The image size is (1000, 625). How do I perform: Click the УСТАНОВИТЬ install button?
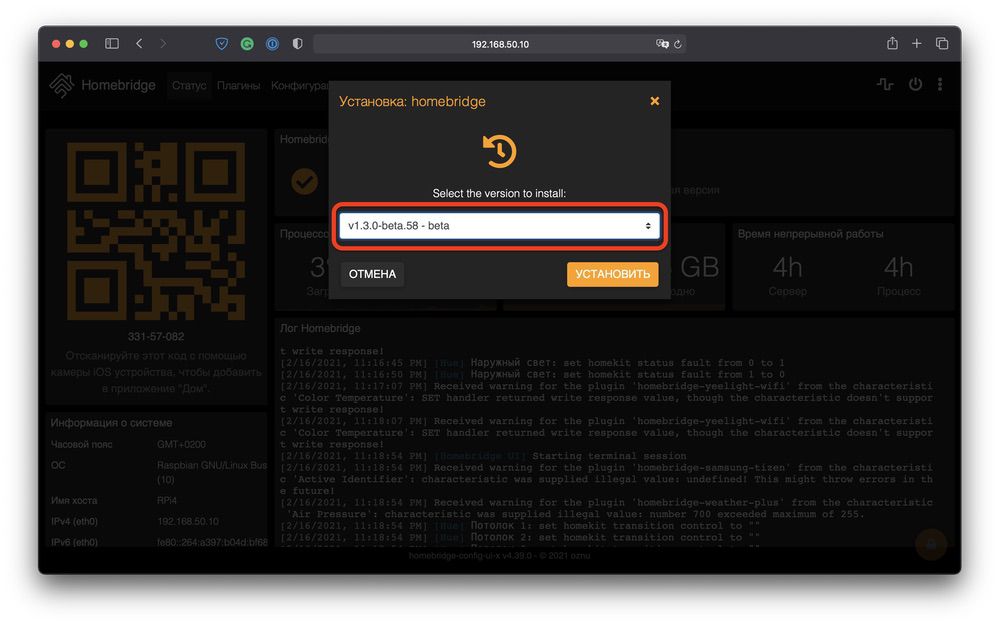click(612, 274)
